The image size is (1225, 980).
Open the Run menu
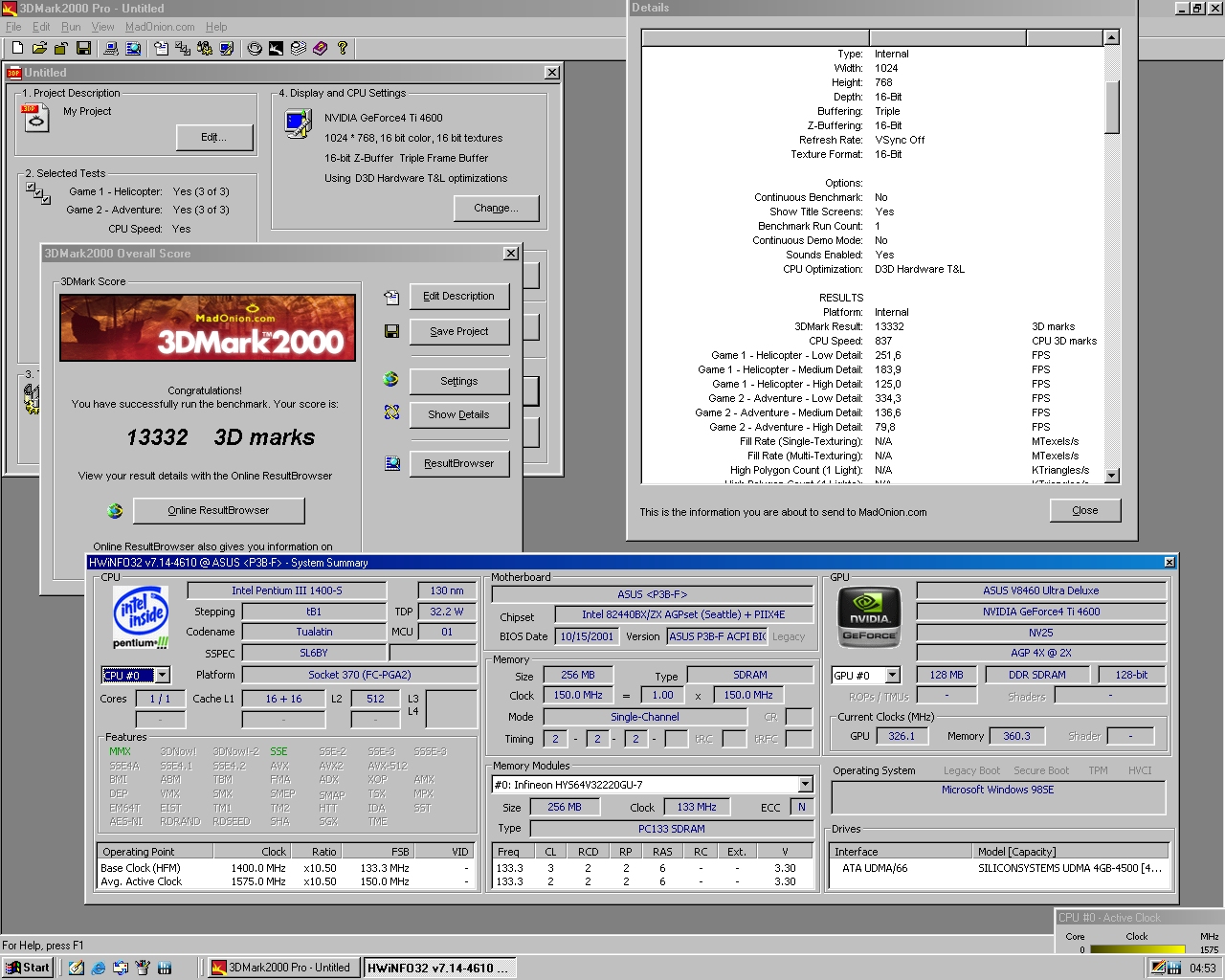[71, 27]
